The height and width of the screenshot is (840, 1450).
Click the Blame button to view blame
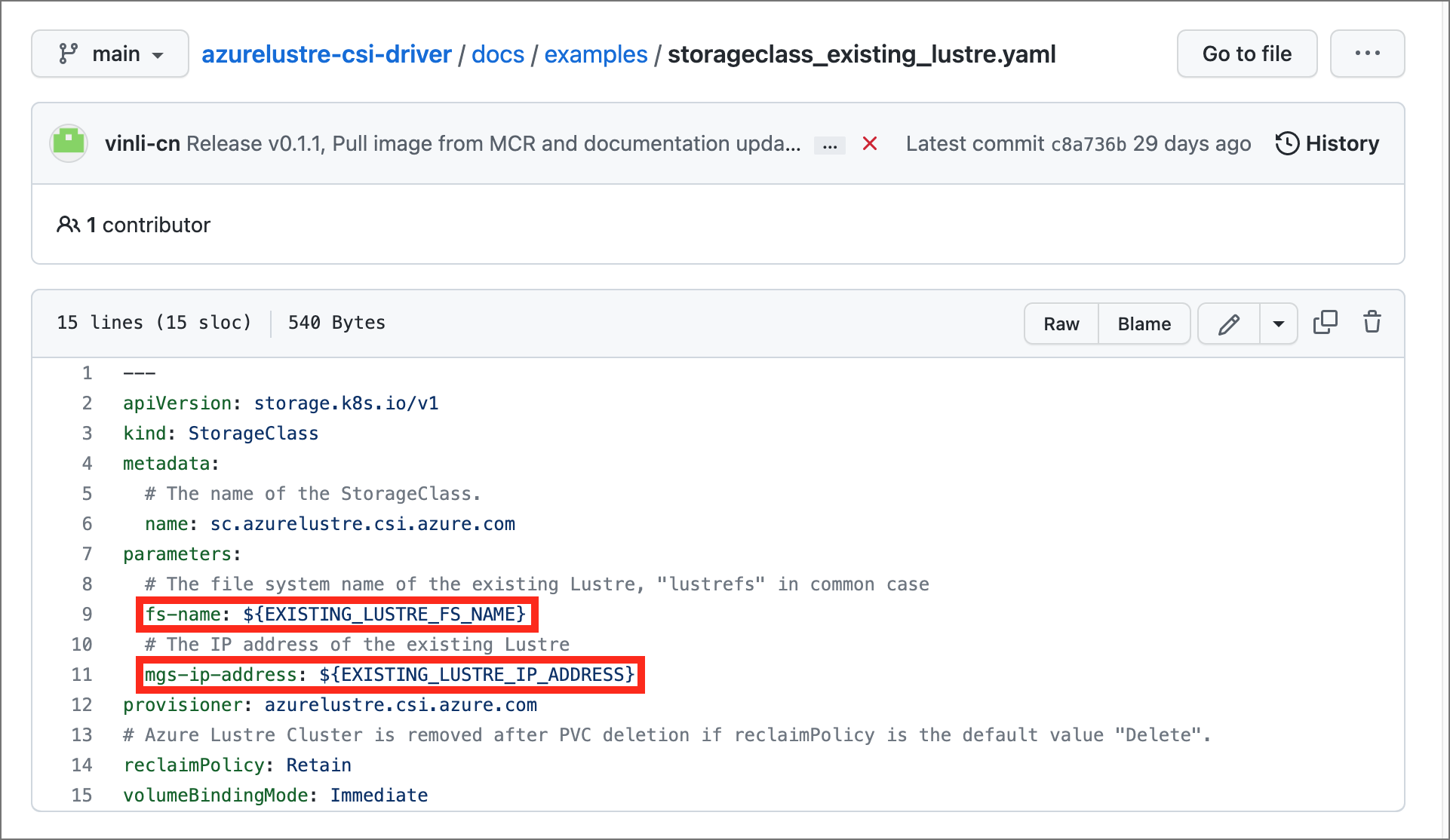[x=1142, y=322]
